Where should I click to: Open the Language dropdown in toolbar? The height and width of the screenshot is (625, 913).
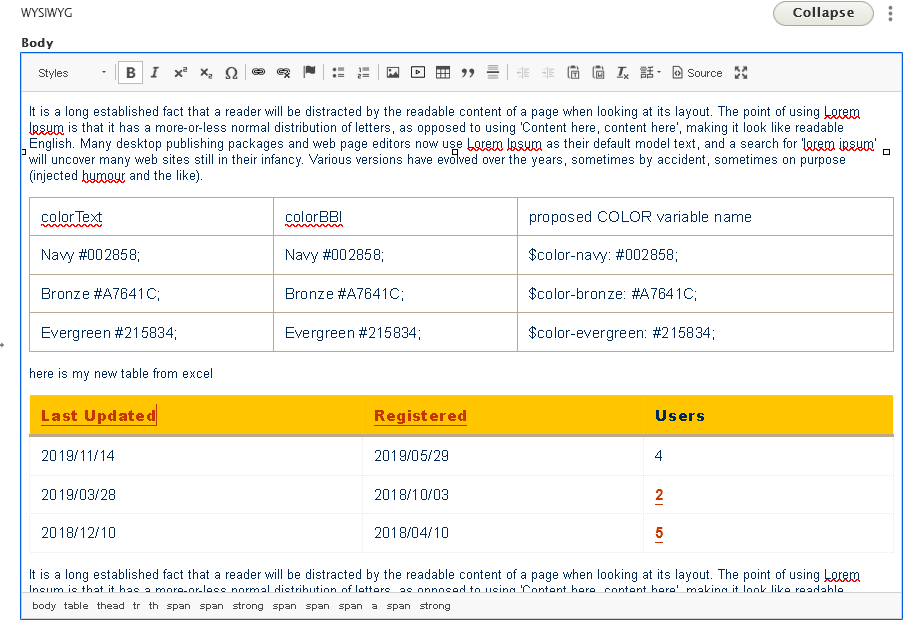(650, 73)
